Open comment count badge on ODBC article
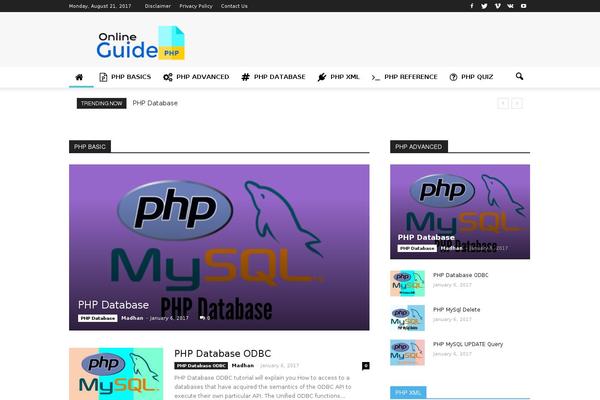The image size is (600, 400). [365, 366]
